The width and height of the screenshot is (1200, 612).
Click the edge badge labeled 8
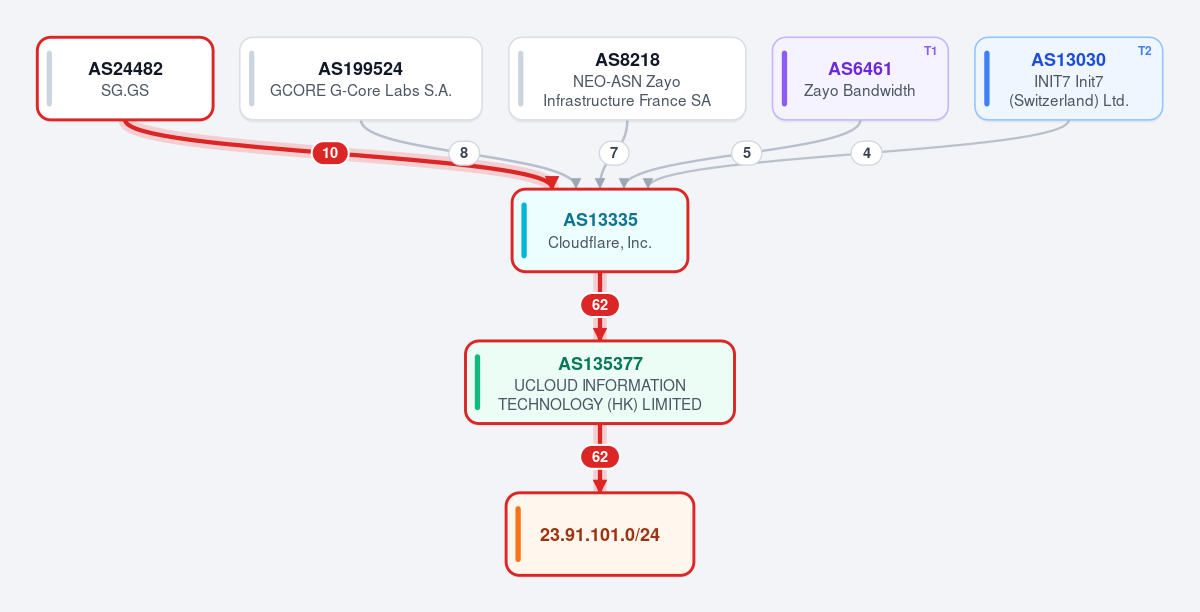click(x=463, y=153)
